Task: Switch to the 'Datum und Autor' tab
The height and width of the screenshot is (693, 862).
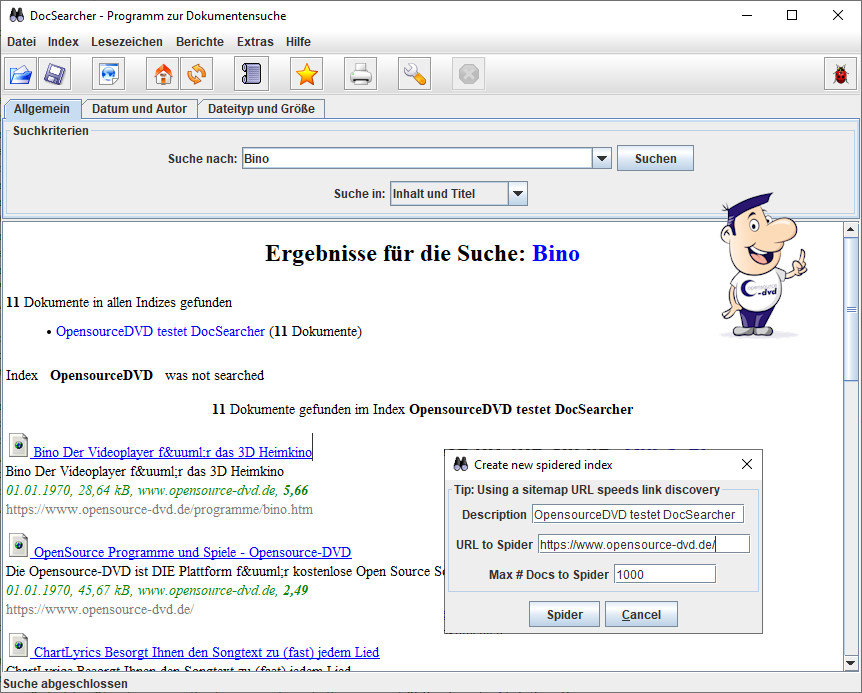Action: [x=139, y=109]
